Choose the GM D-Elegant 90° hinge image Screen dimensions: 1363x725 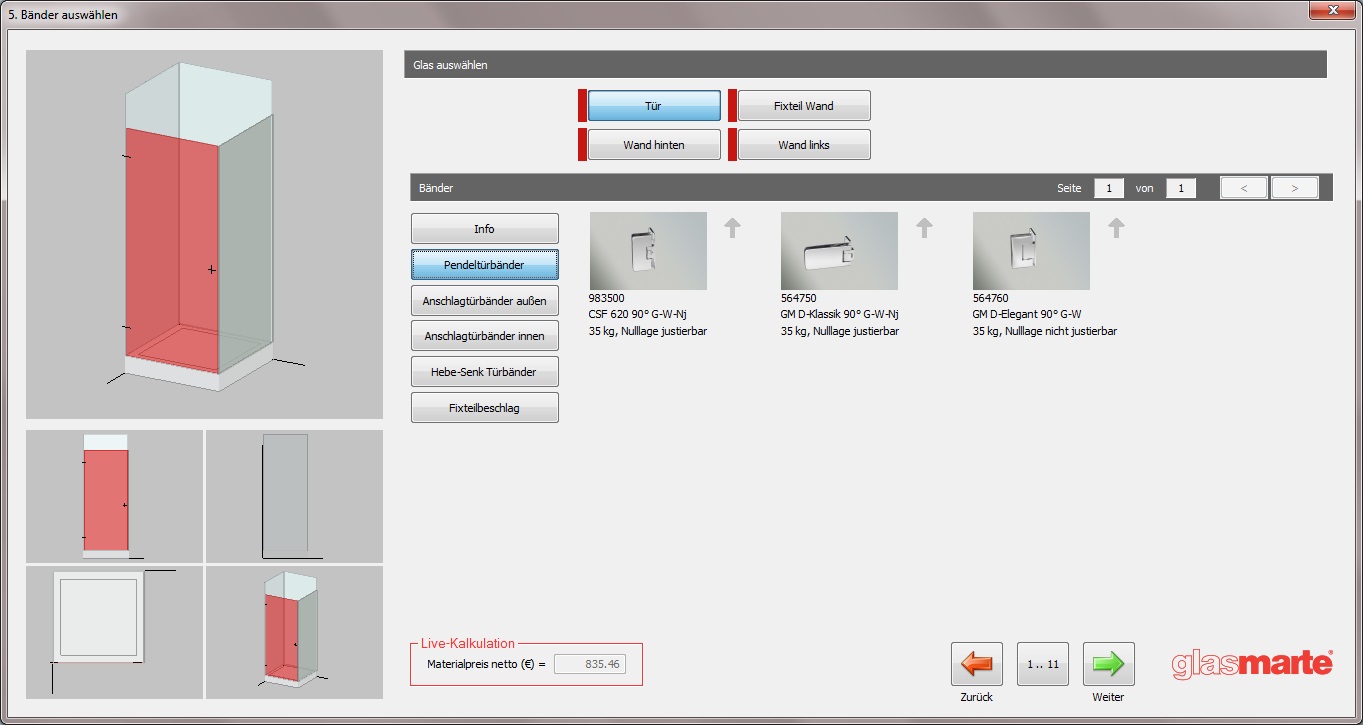1031,251
